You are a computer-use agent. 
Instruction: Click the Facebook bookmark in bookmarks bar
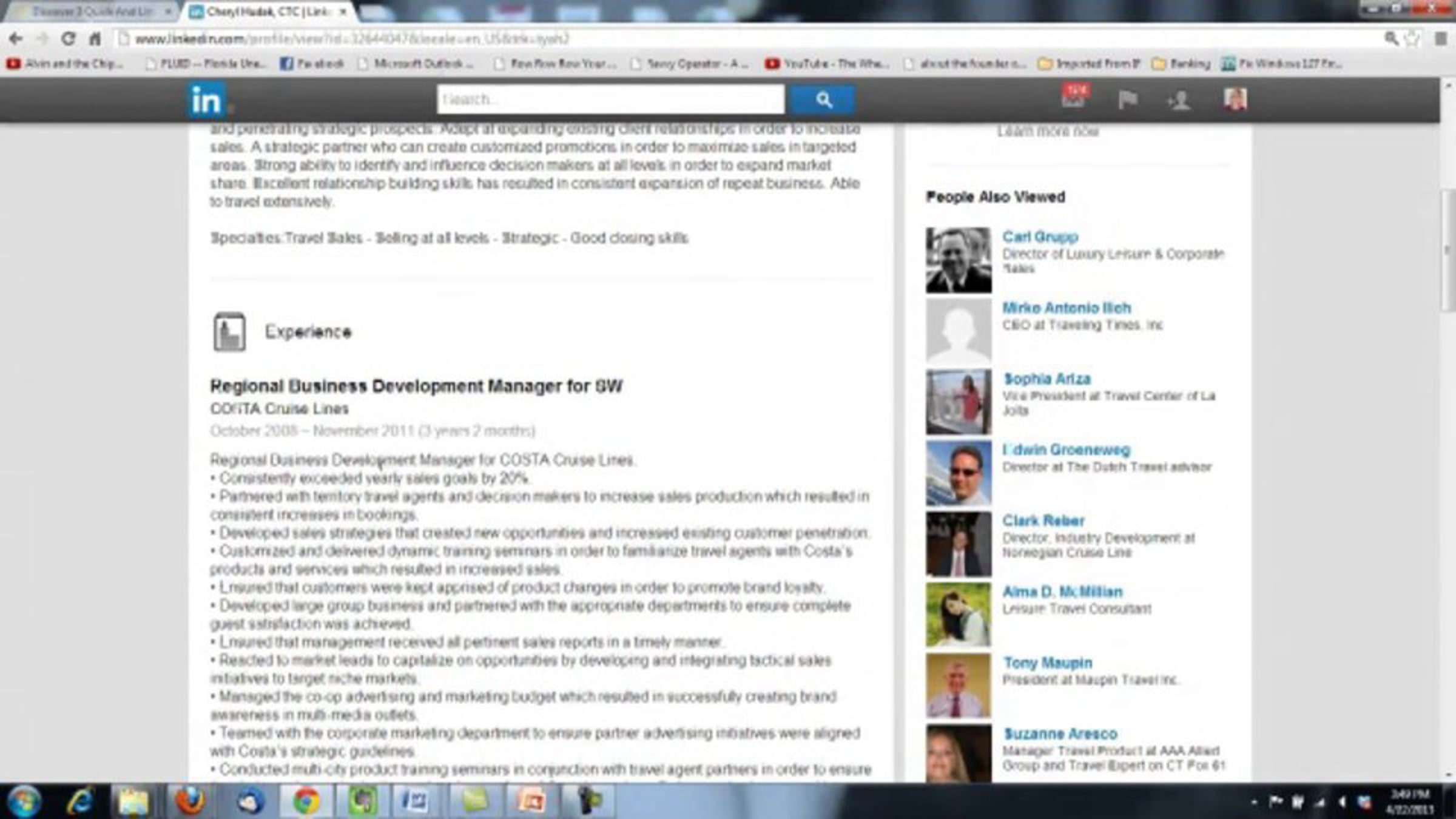tap(312, 64)
